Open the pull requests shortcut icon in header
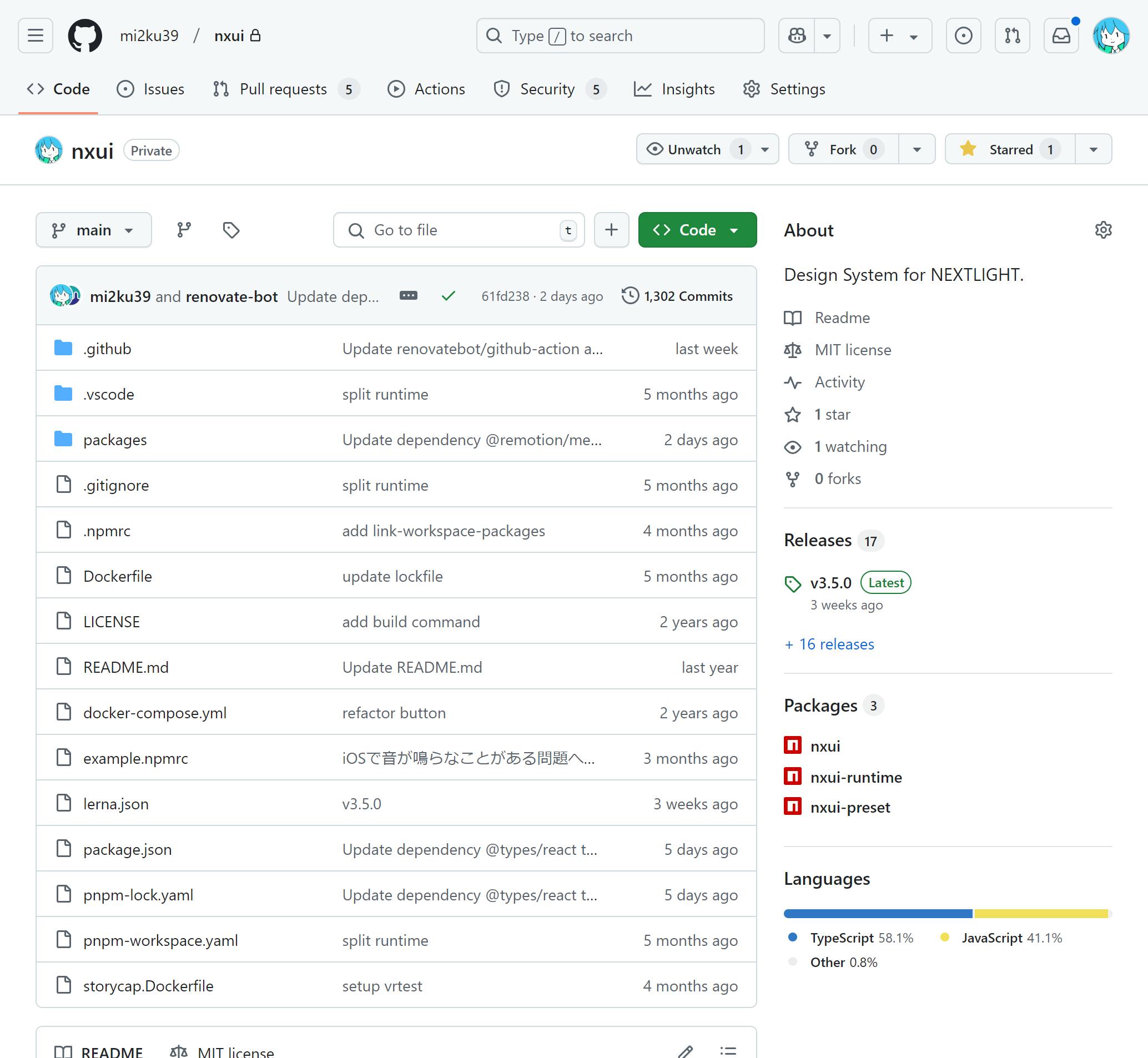 (1013, 36)
